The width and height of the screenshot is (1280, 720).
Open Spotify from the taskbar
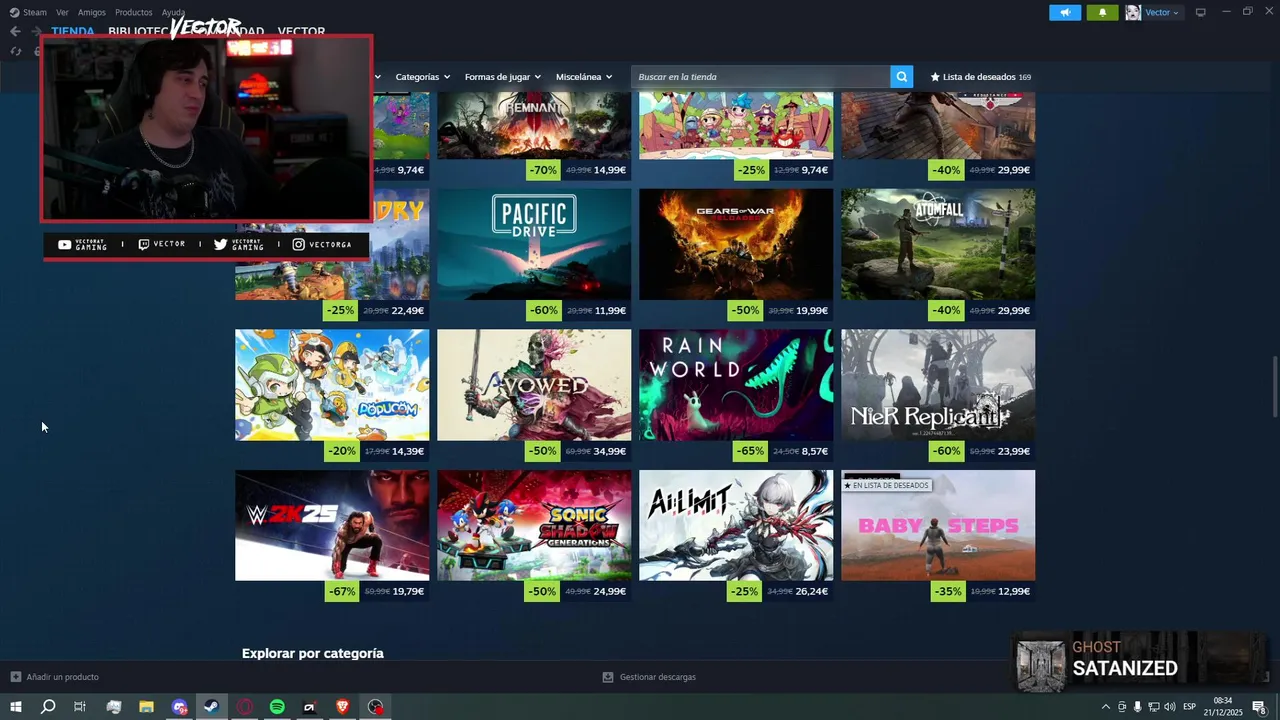coord(277,707)
